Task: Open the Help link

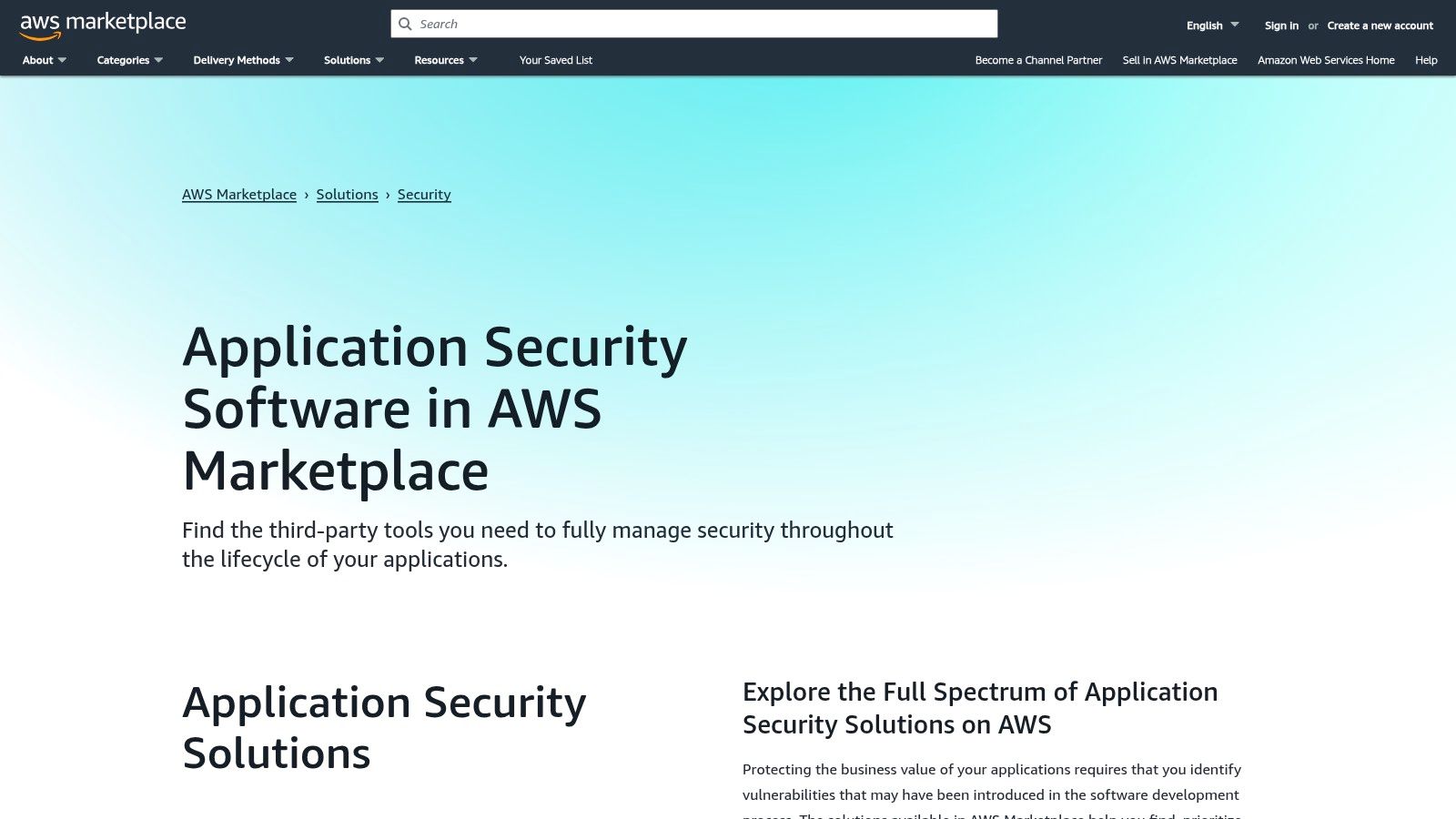Action: pos(1426,60)
